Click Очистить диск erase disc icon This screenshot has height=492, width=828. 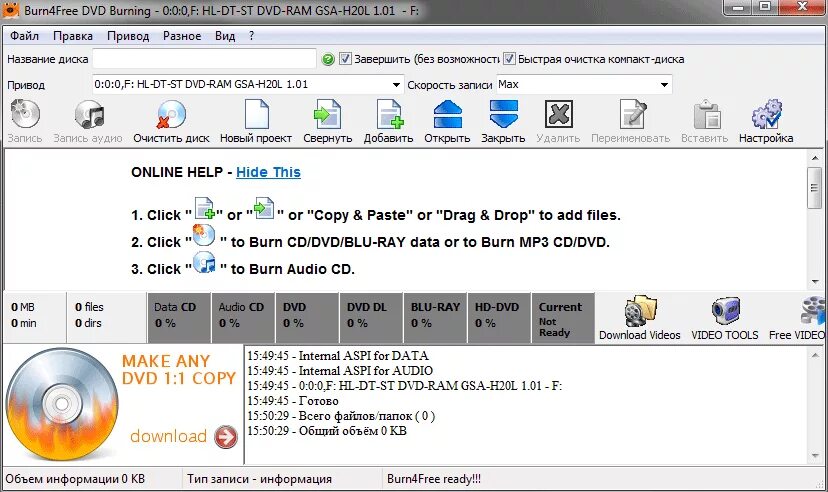click(171, 114)
